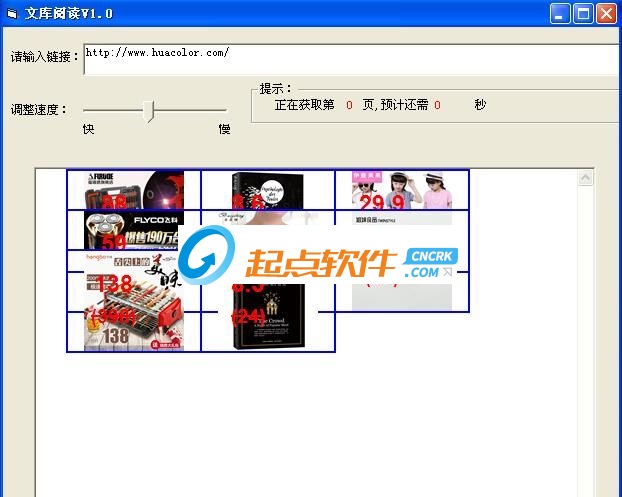Click the link input field containing huacolor URL
622x497 pixels.
click(x=352, y=59)
